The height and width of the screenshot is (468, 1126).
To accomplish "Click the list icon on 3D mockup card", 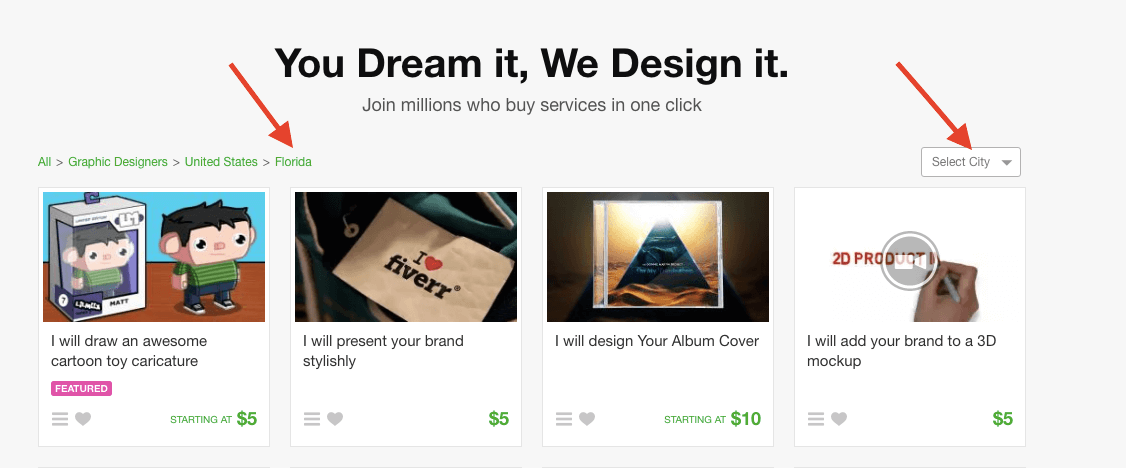I will tap(816, 419).
